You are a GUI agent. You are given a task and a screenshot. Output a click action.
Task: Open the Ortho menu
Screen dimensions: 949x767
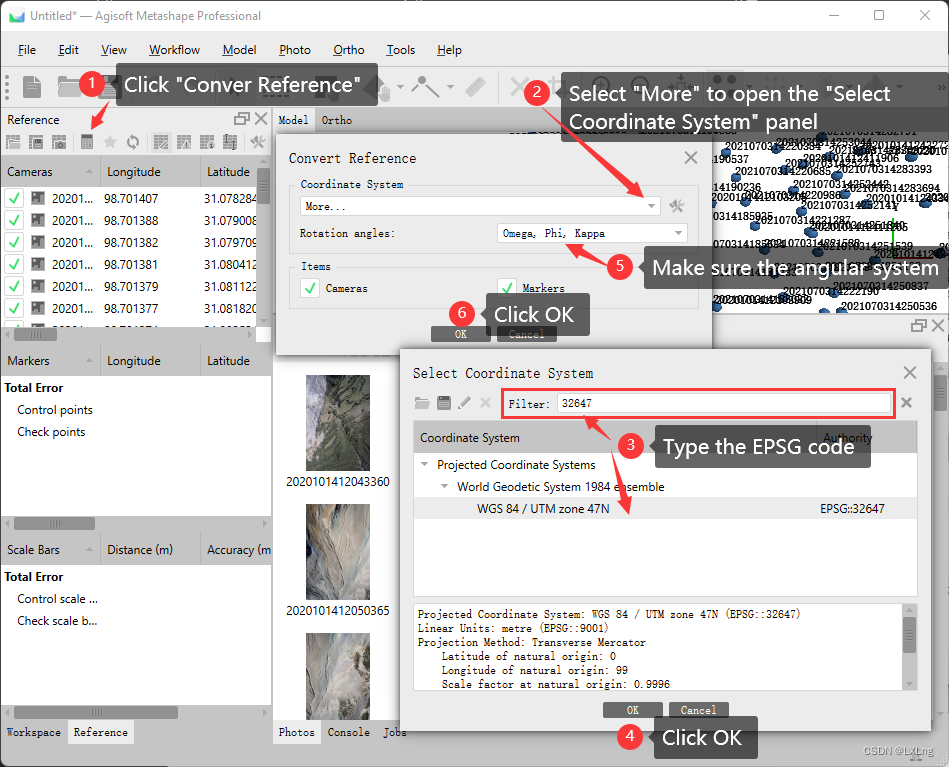point(349,50)
